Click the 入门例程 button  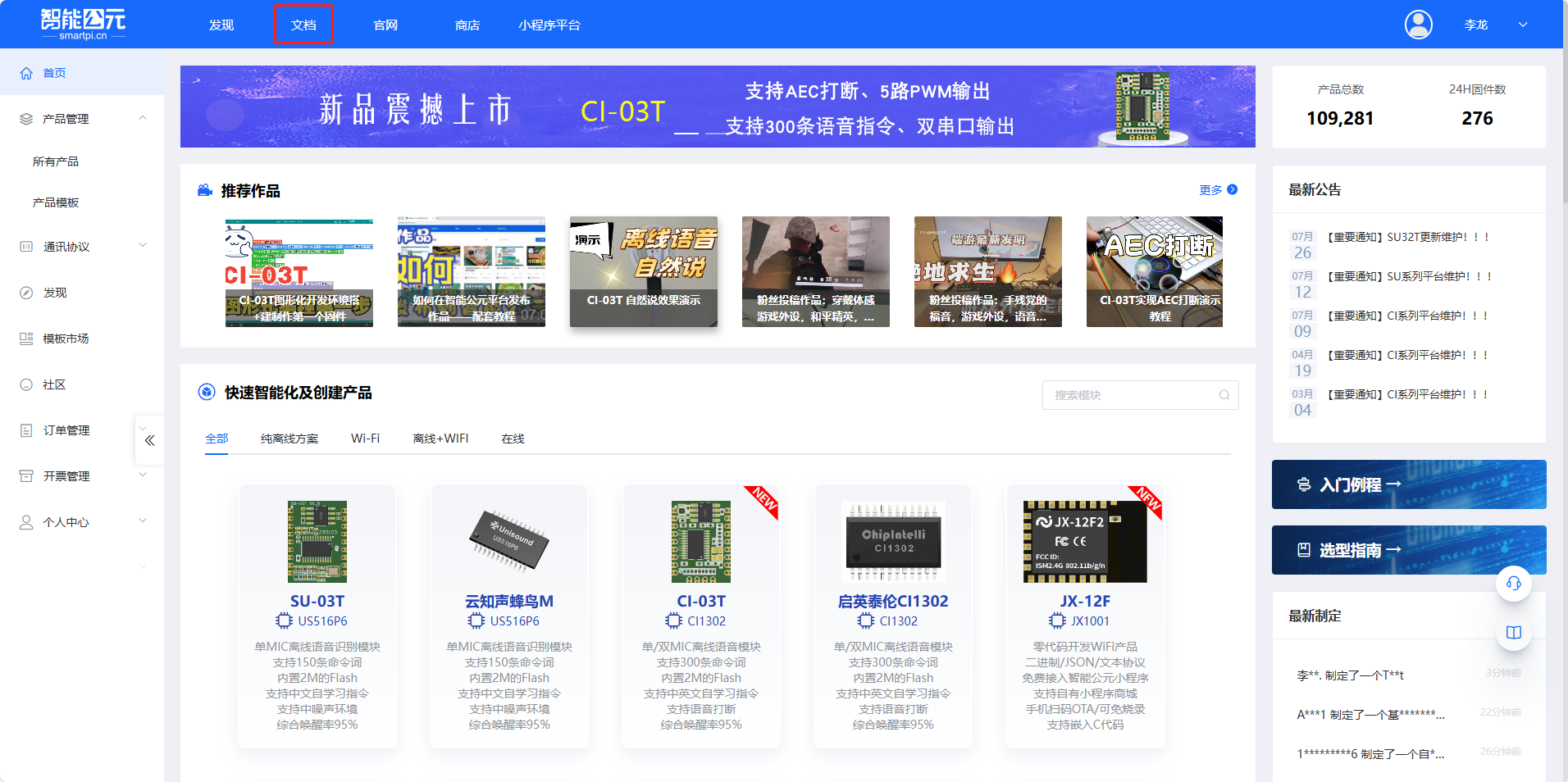click(1408, 484)
